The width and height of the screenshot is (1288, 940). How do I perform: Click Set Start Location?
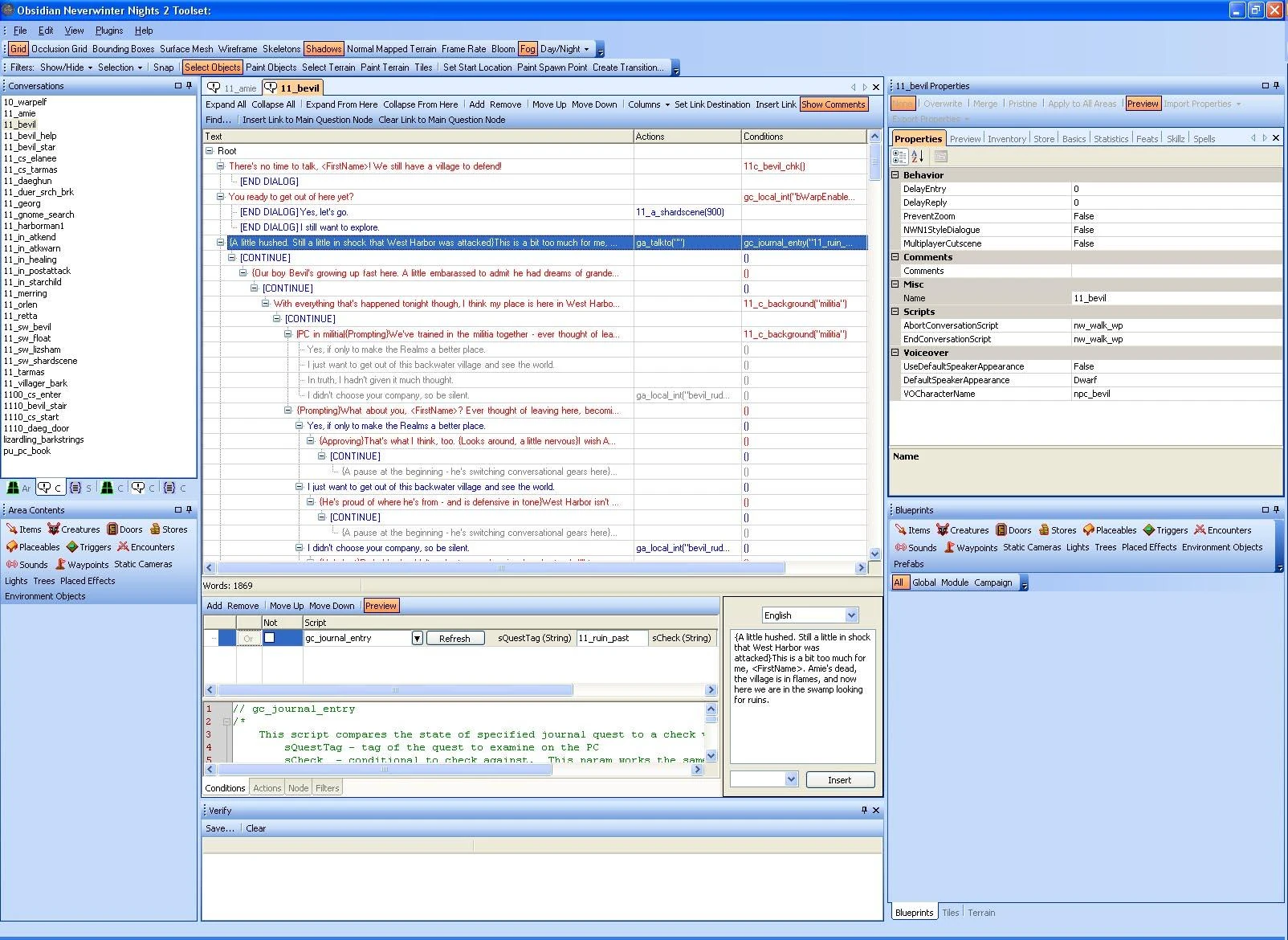coord(477,67)
